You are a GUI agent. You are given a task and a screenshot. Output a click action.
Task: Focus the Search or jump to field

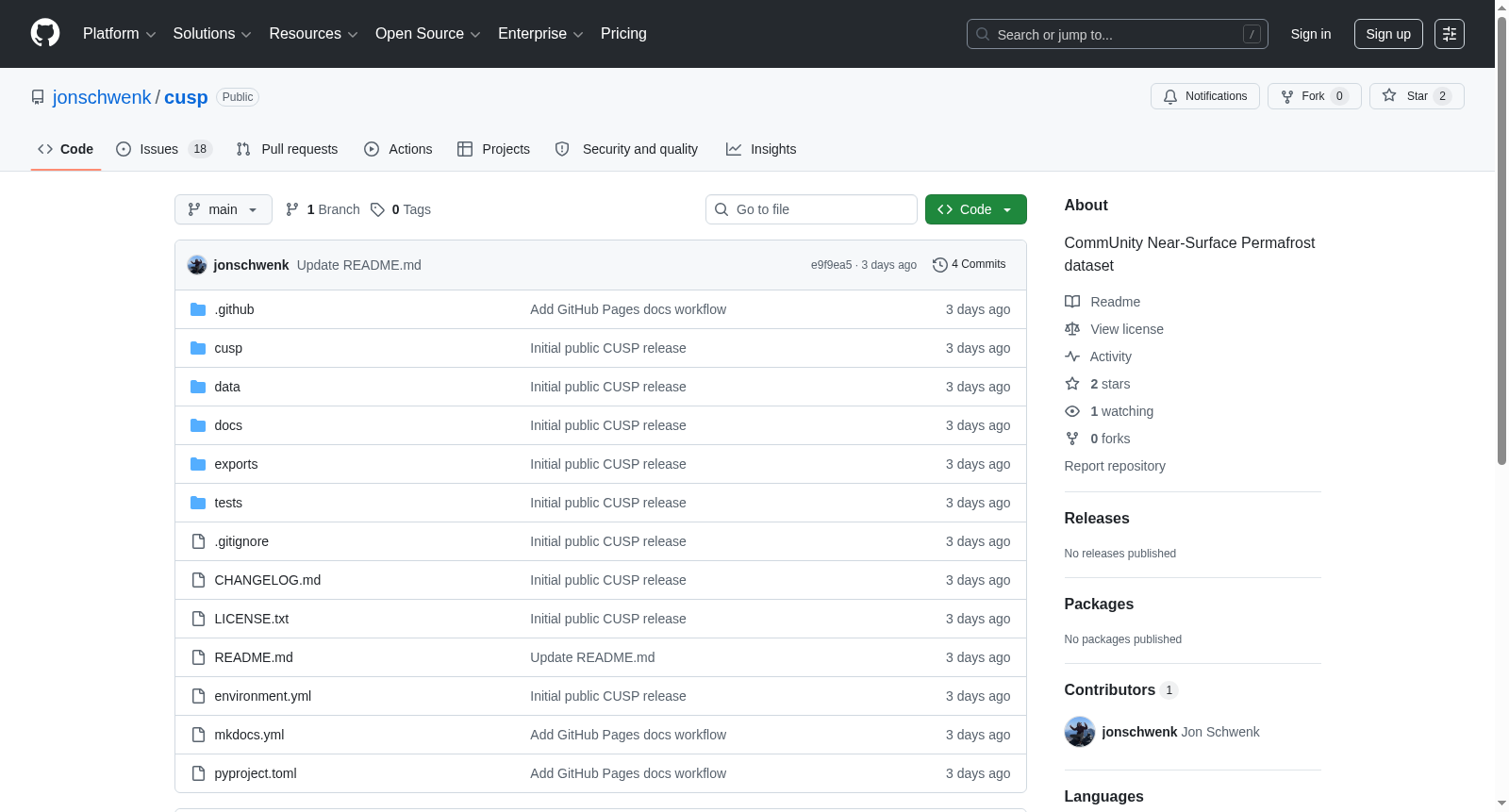(1118, 34)
